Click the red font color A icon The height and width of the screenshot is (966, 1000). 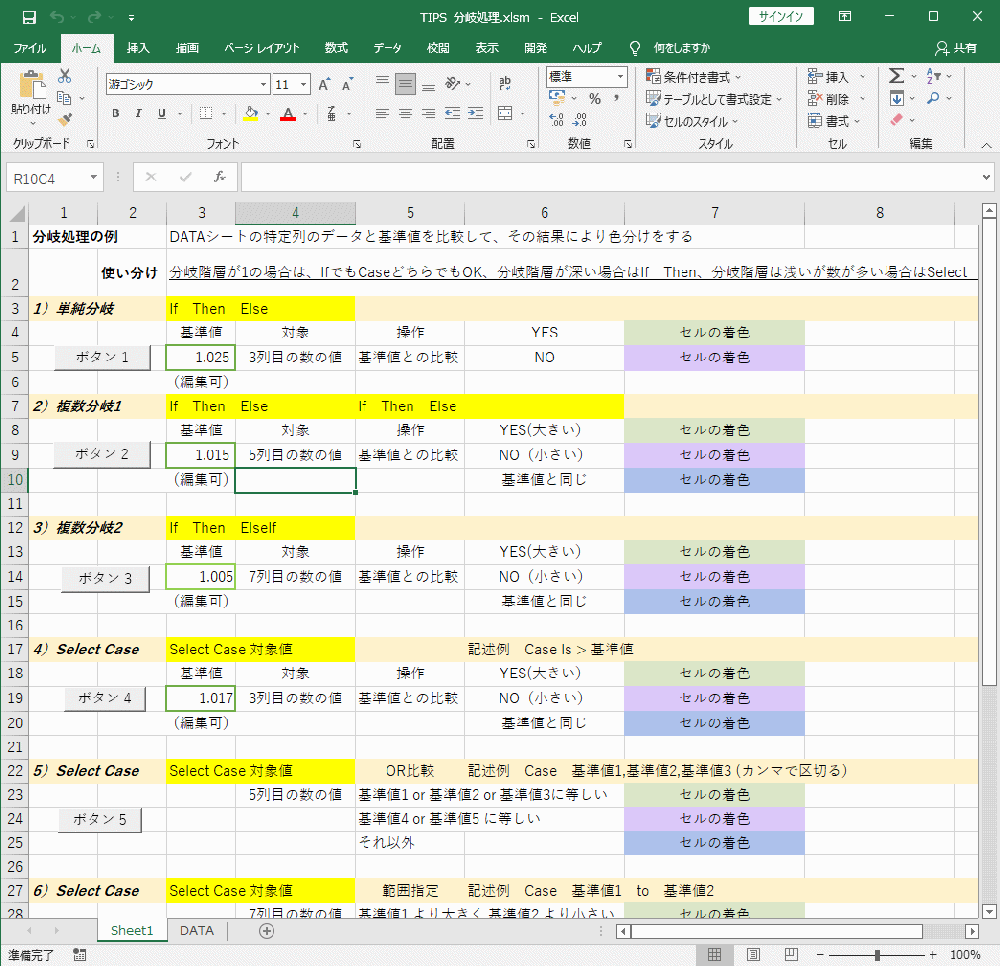[x=288, y=113]
